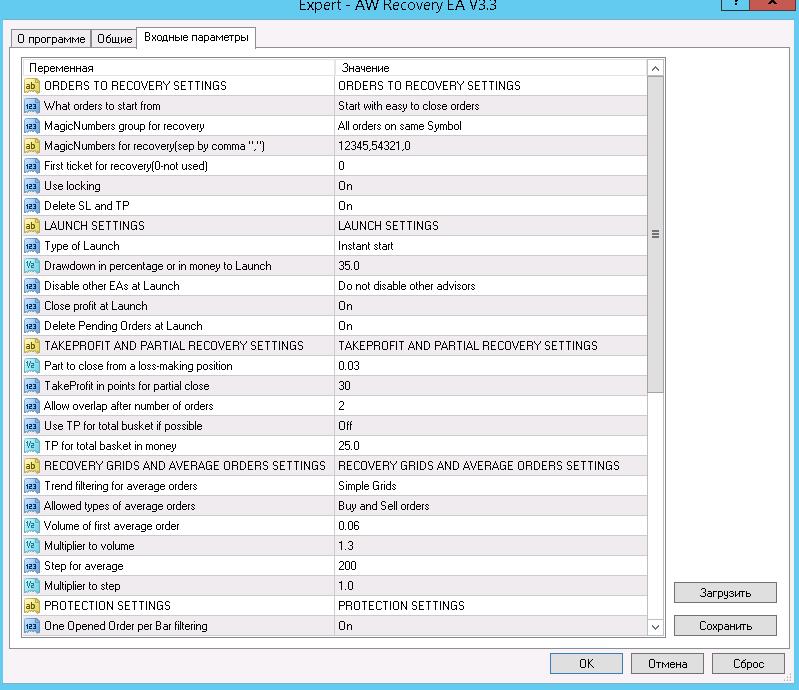Open the 'Do not disable other advisors' value
Image resolution: width=799 pixels, height=690 pixels.
pyautogui.click(x=491, y=286)
